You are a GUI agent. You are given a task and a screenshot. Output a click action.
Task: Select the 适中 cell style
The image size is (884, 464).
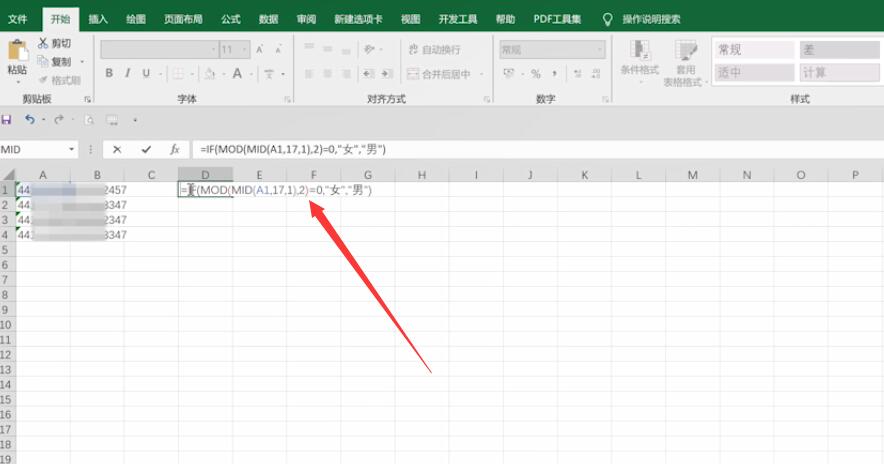(754, 72)
